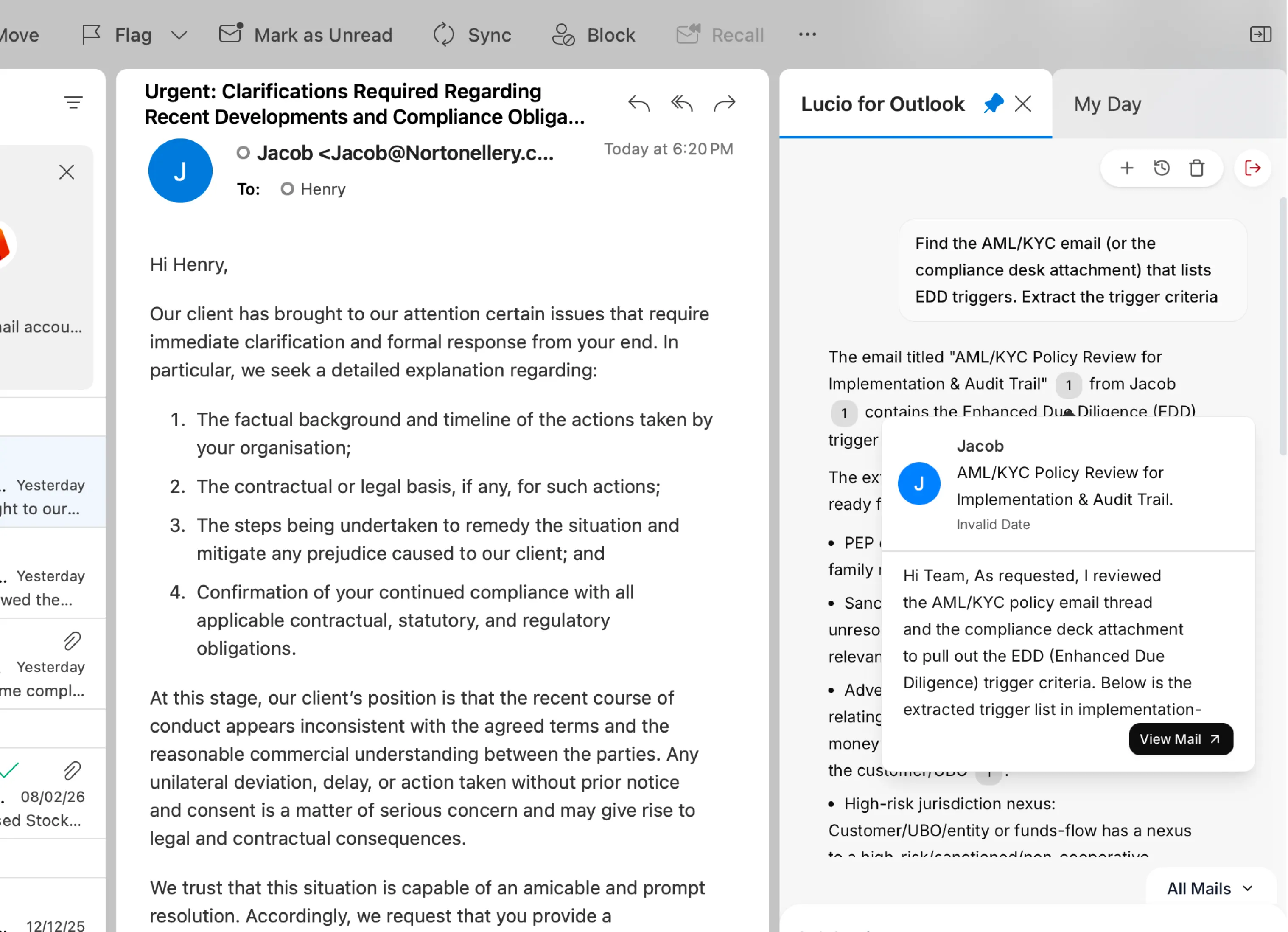Toggle the side pane collapse icon
The image size is (1288, 932).
(1260, 34)
